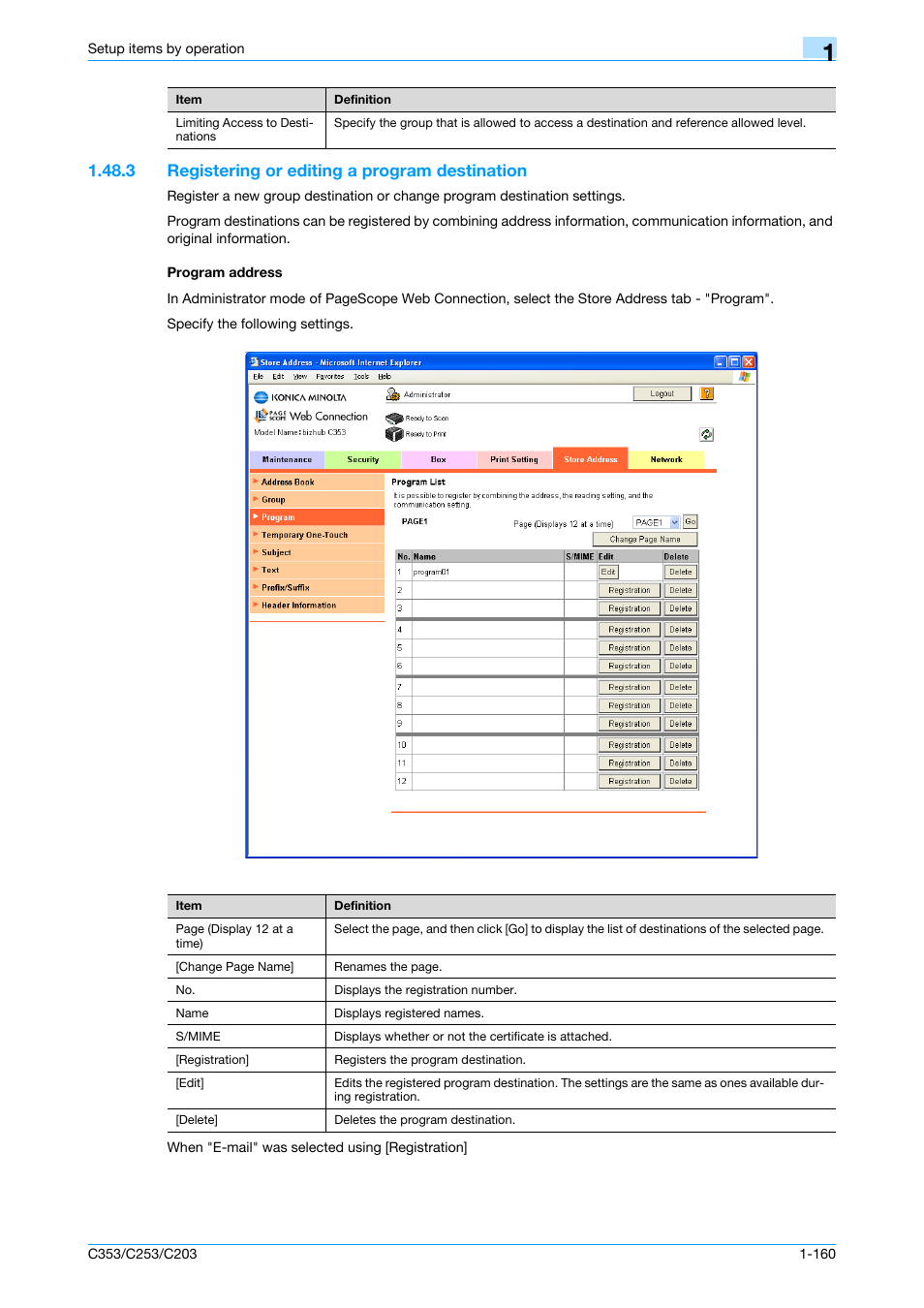This screenshot has width=924, height=1308.
Task: Click the Model Name bizhub C353 text
Action: pyautogui.click(x=300, y=432)
